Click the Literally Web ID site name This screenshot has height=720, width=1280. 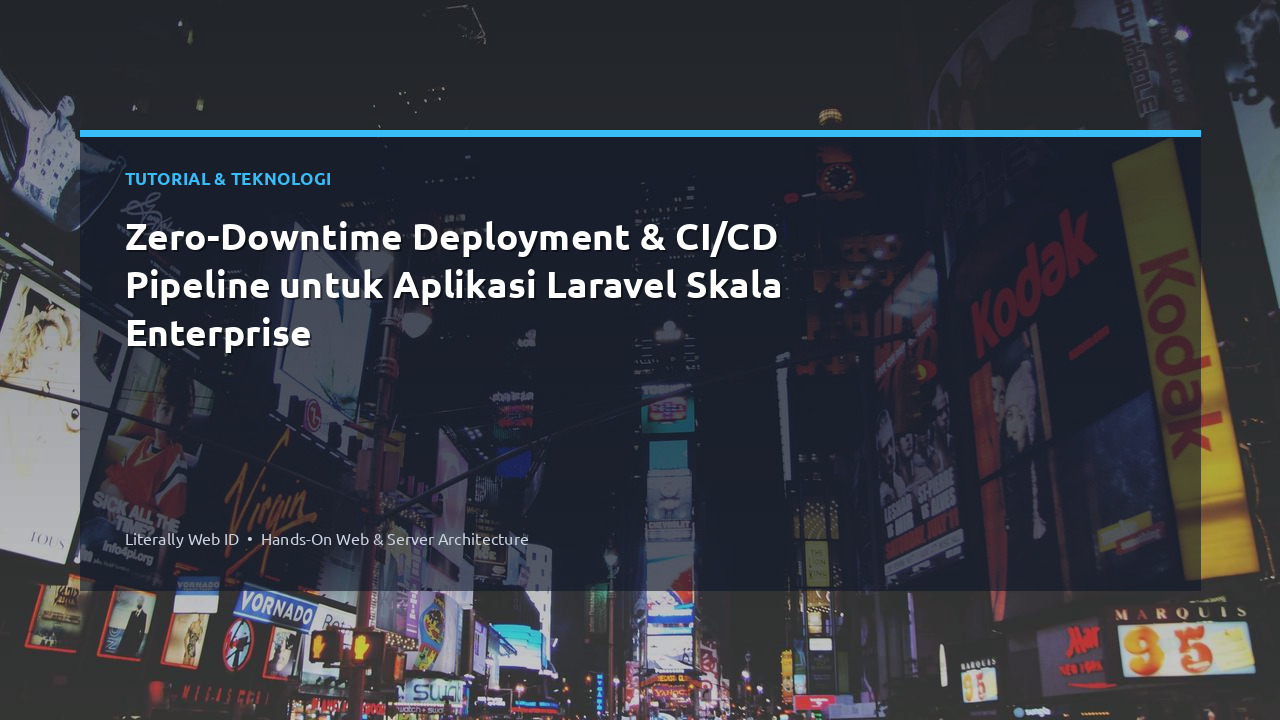(x=182, y=539)
